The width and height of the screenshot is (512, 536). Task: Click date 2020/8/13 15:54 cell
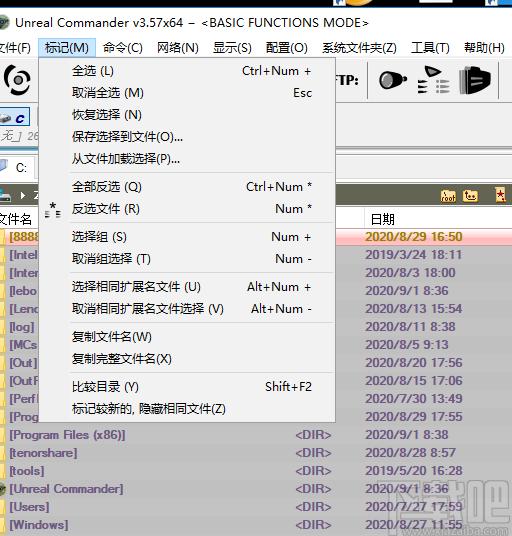tap(414, 309)
